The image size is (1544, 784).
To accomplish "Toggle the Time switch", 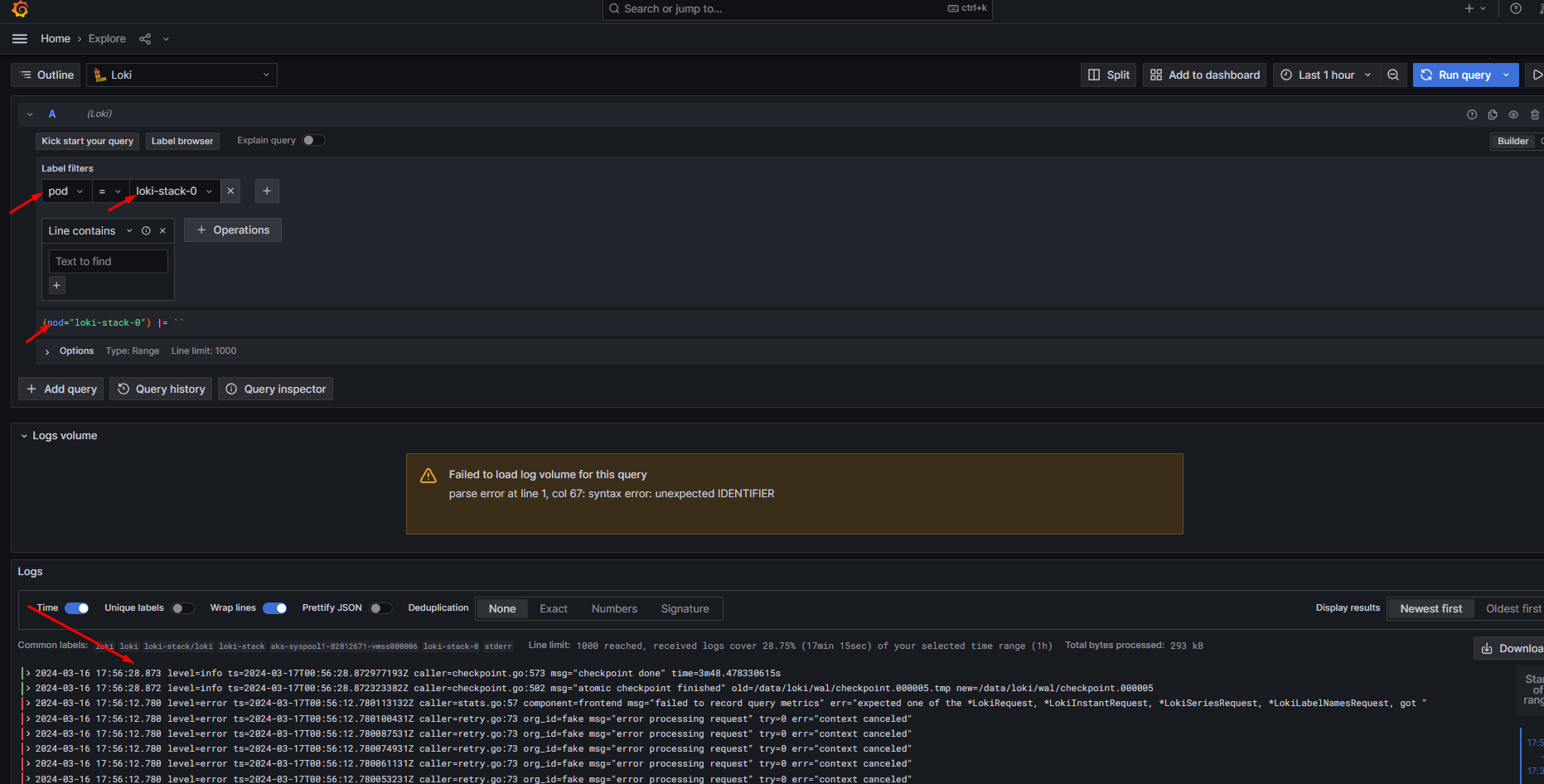I will point(77,608).
